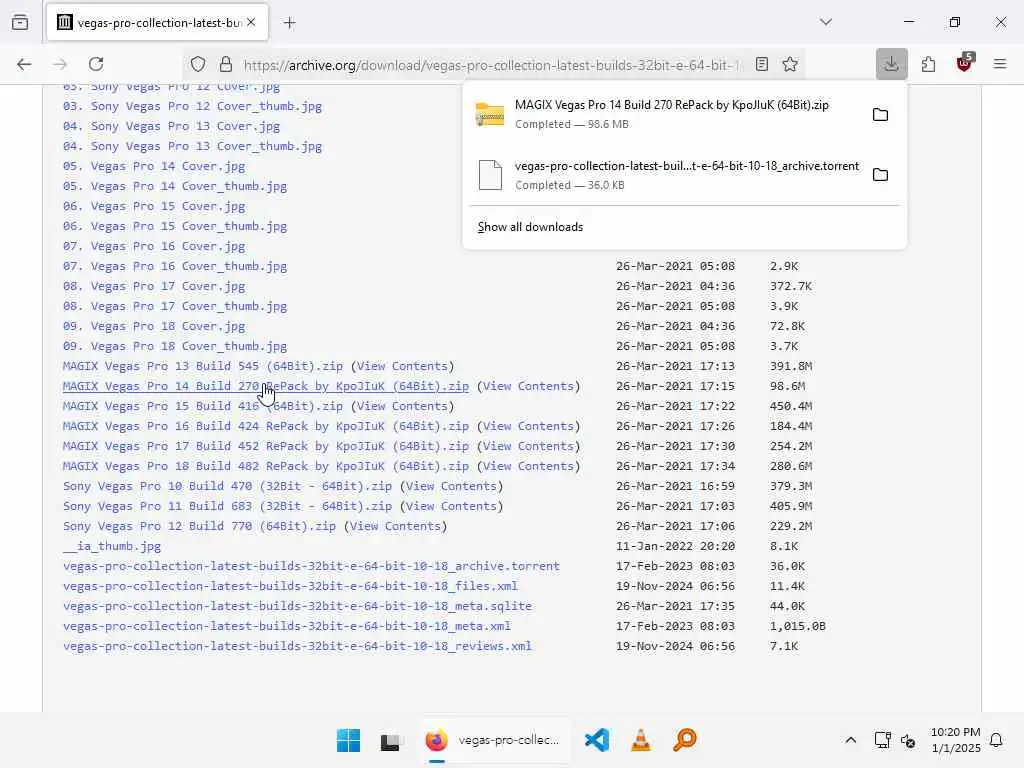1024x768 pixels.
Task: Click the tracking protection shield icon
Action: tap(198, 64)
